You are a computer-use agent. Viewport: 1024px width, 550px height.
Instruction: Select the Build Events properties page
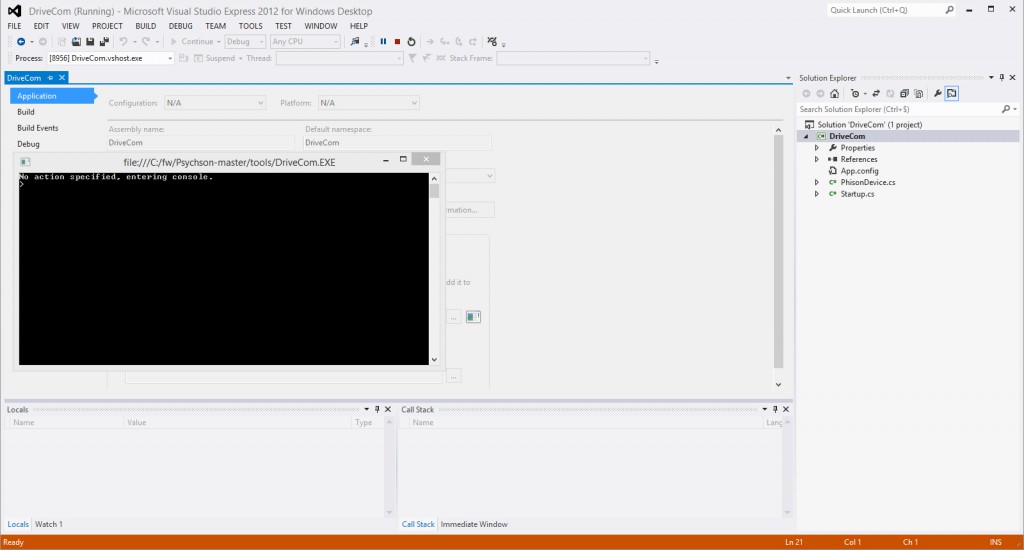point(38,128)
